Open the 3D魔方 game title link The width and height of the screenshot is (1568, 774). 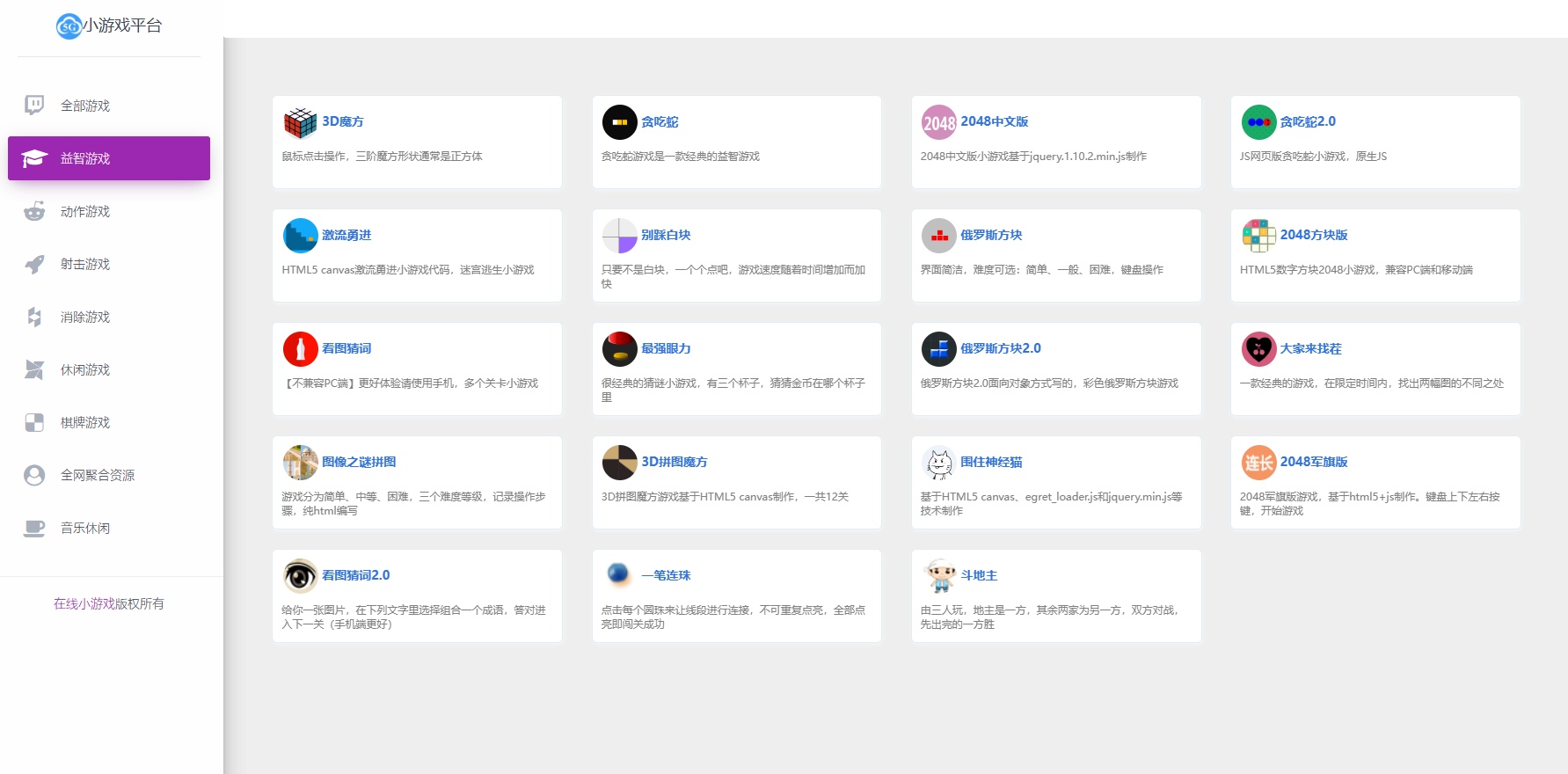(343, 121)
